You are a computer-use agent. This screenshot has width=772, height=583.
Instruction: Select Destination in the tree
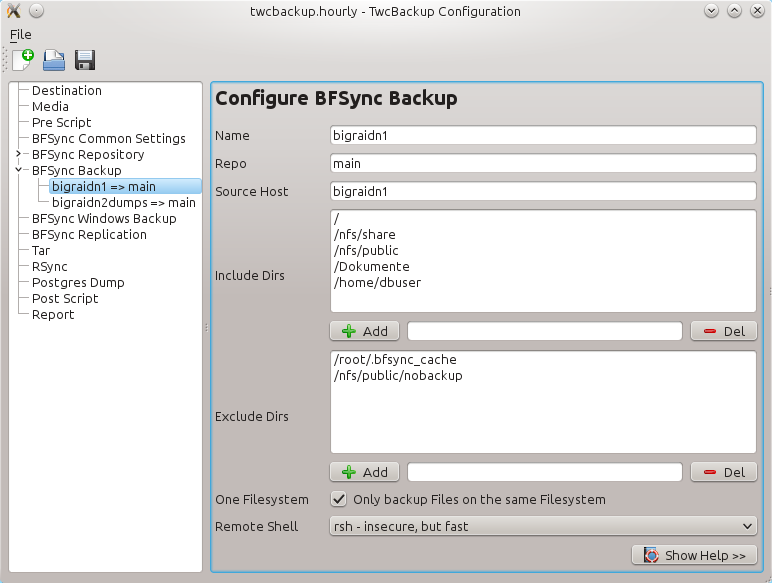66,91
